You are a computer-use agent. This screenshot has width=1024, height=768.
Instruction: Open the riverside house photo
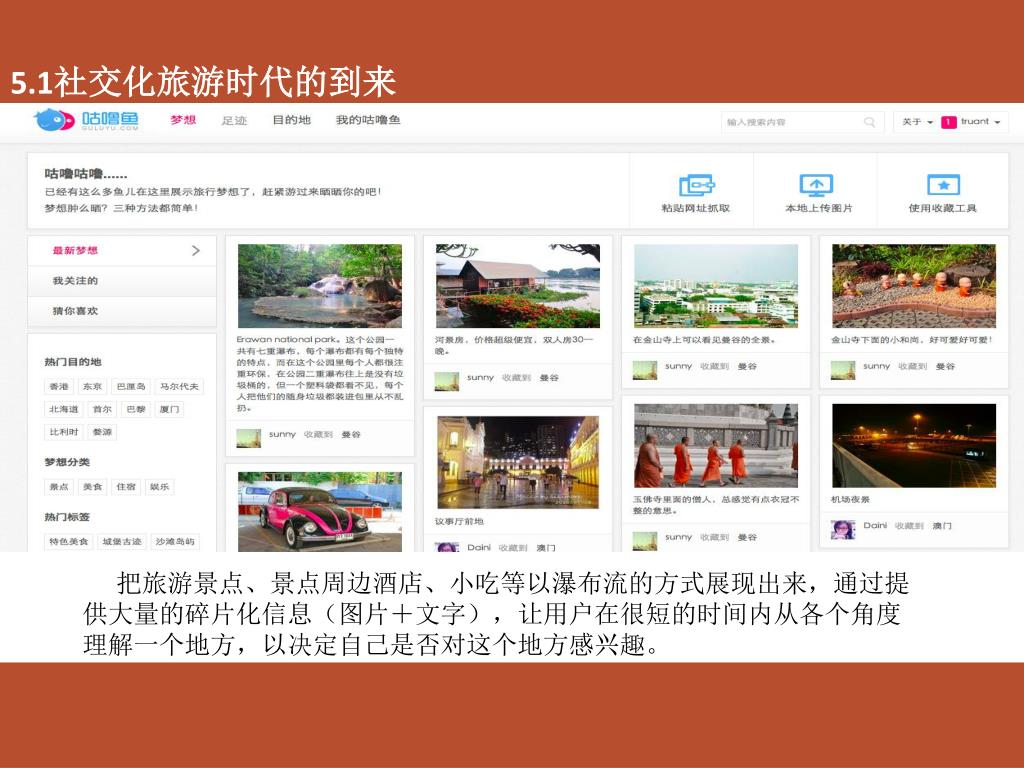pos(517,286)
